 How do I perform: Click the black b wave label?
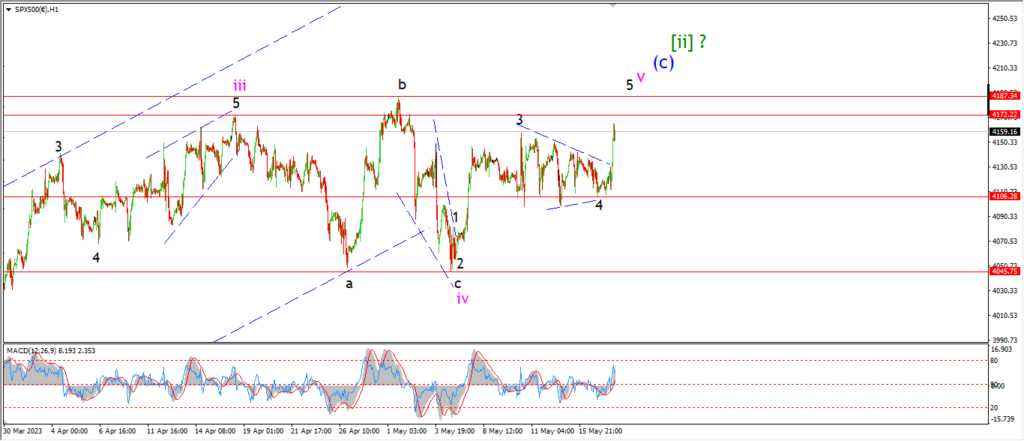coord(401,85)
